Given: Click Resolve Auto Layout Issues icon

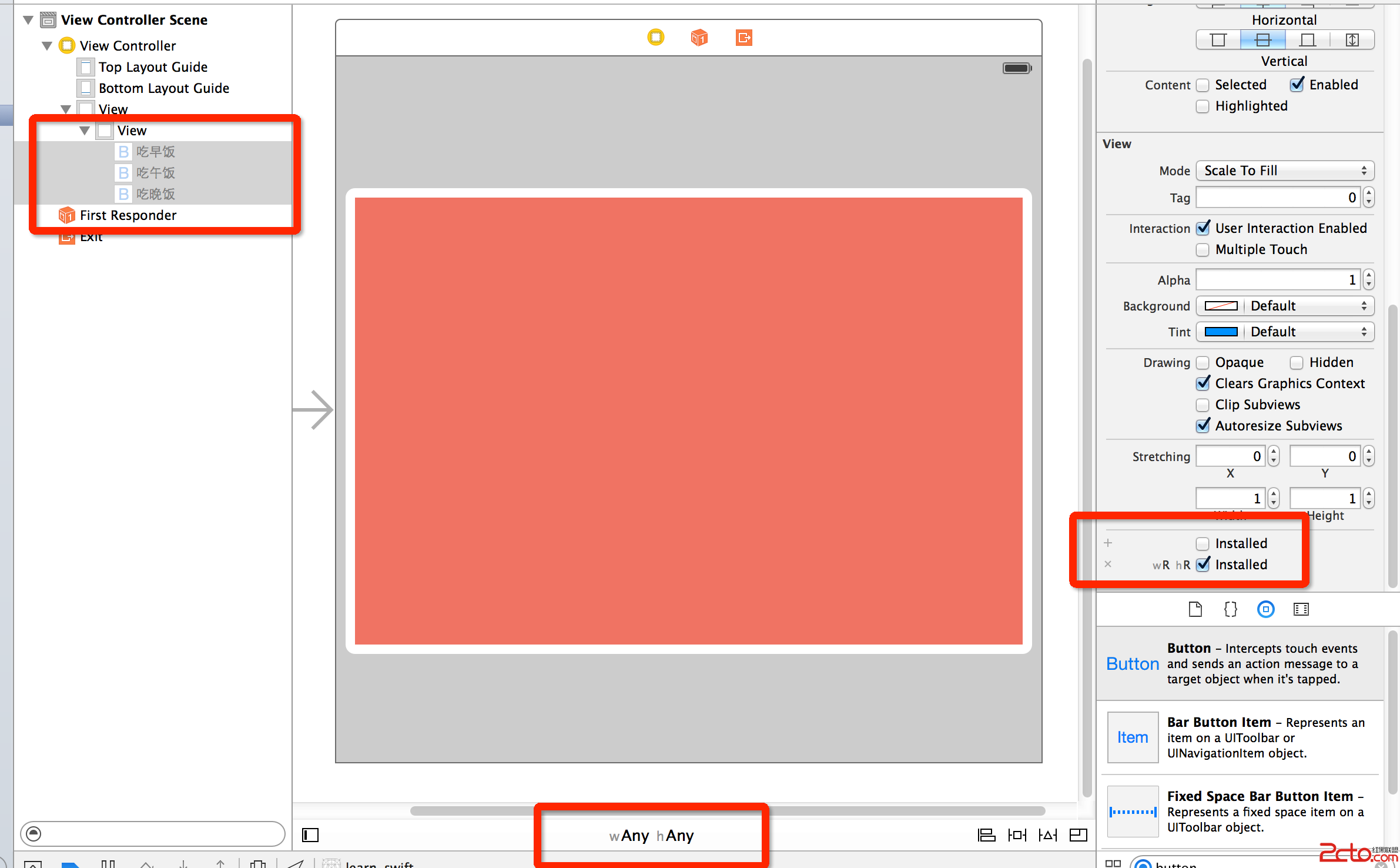Looking at the screenshot, I should 1047,835.
